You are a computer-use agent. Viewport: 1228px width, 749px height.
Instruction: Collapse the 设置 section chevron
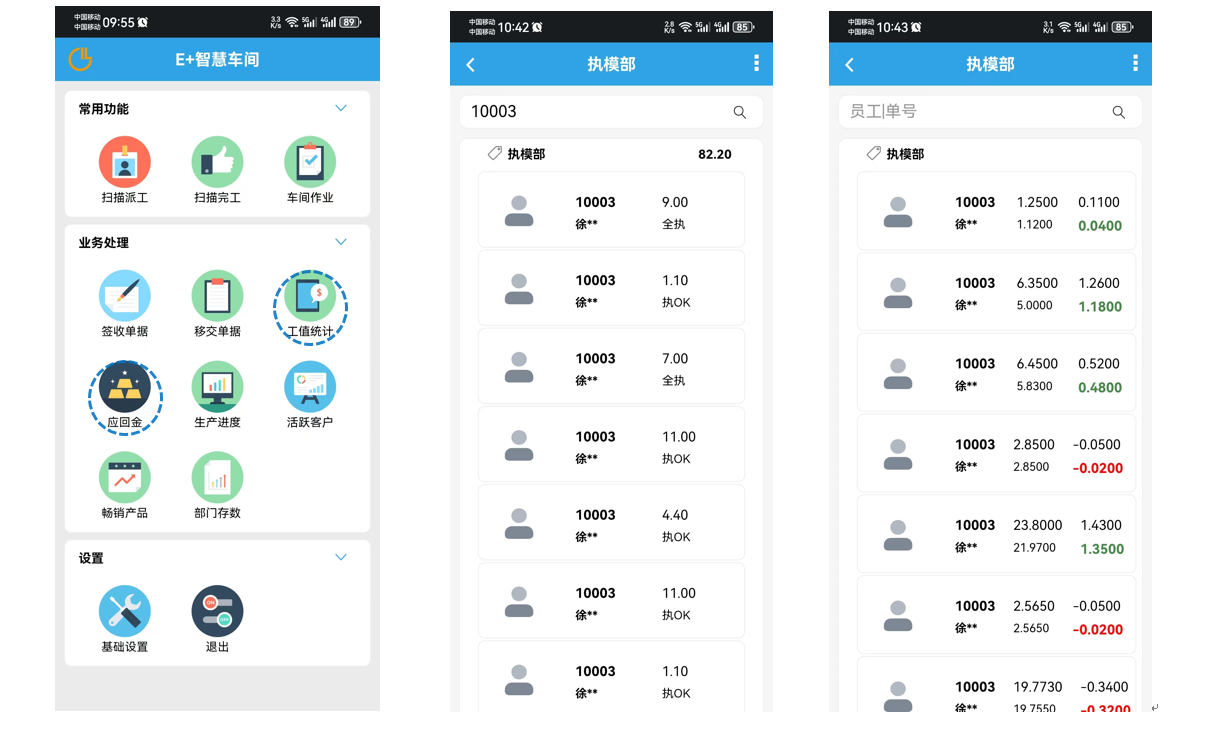click(x=341, y=557)
